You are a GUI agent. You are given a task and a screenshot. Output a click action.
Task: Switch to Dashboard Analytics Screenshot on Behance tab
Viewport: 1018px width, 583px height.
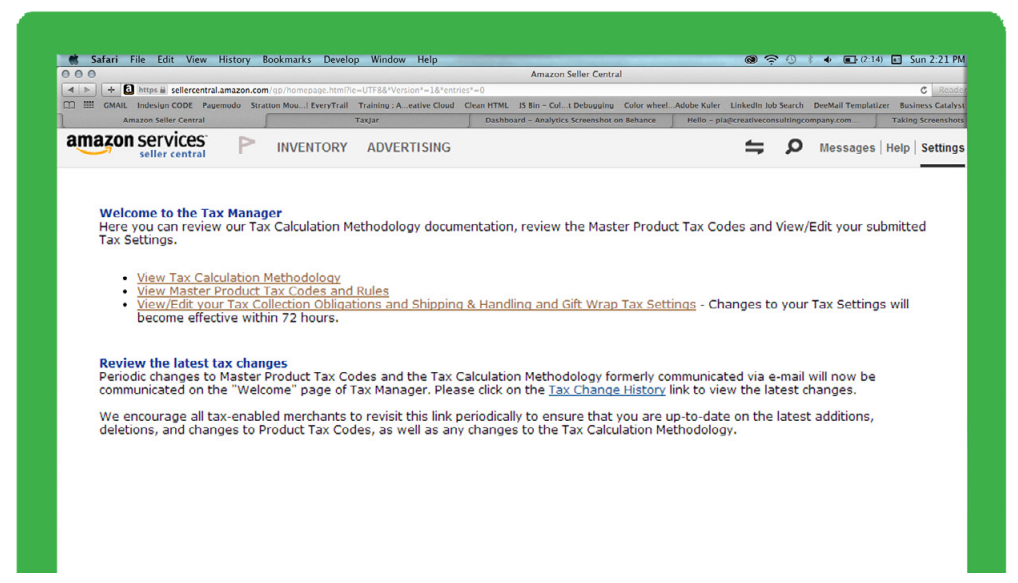click(570, 120)
